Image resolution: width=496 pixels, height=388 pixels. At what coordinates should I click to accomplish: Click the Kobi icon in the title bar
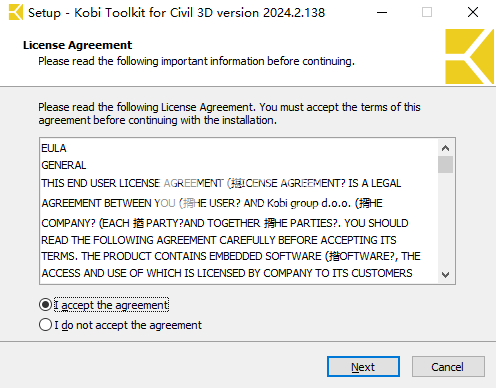point(16,12)
